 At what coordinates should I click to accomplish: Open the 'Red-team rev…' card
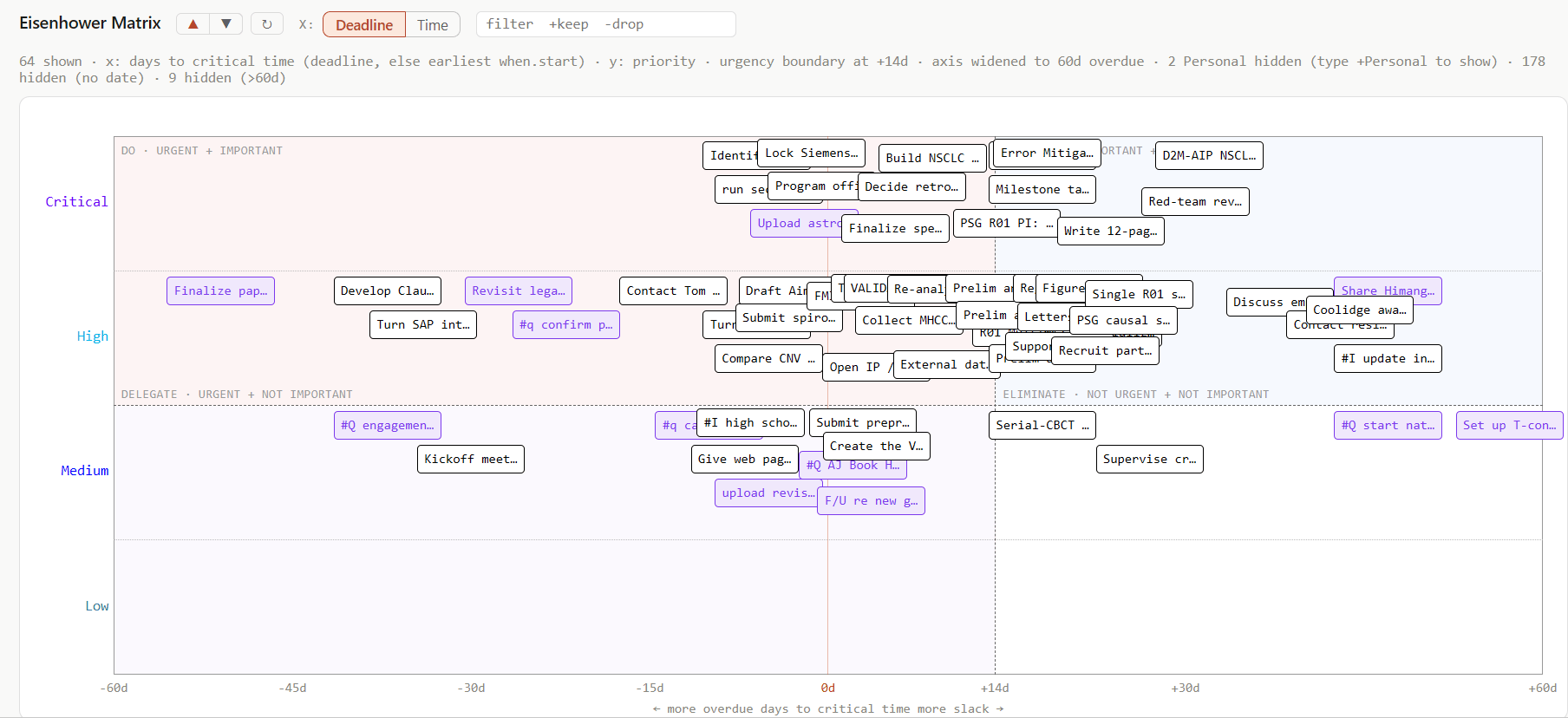pyautogui.click(x=1195, y=202)
